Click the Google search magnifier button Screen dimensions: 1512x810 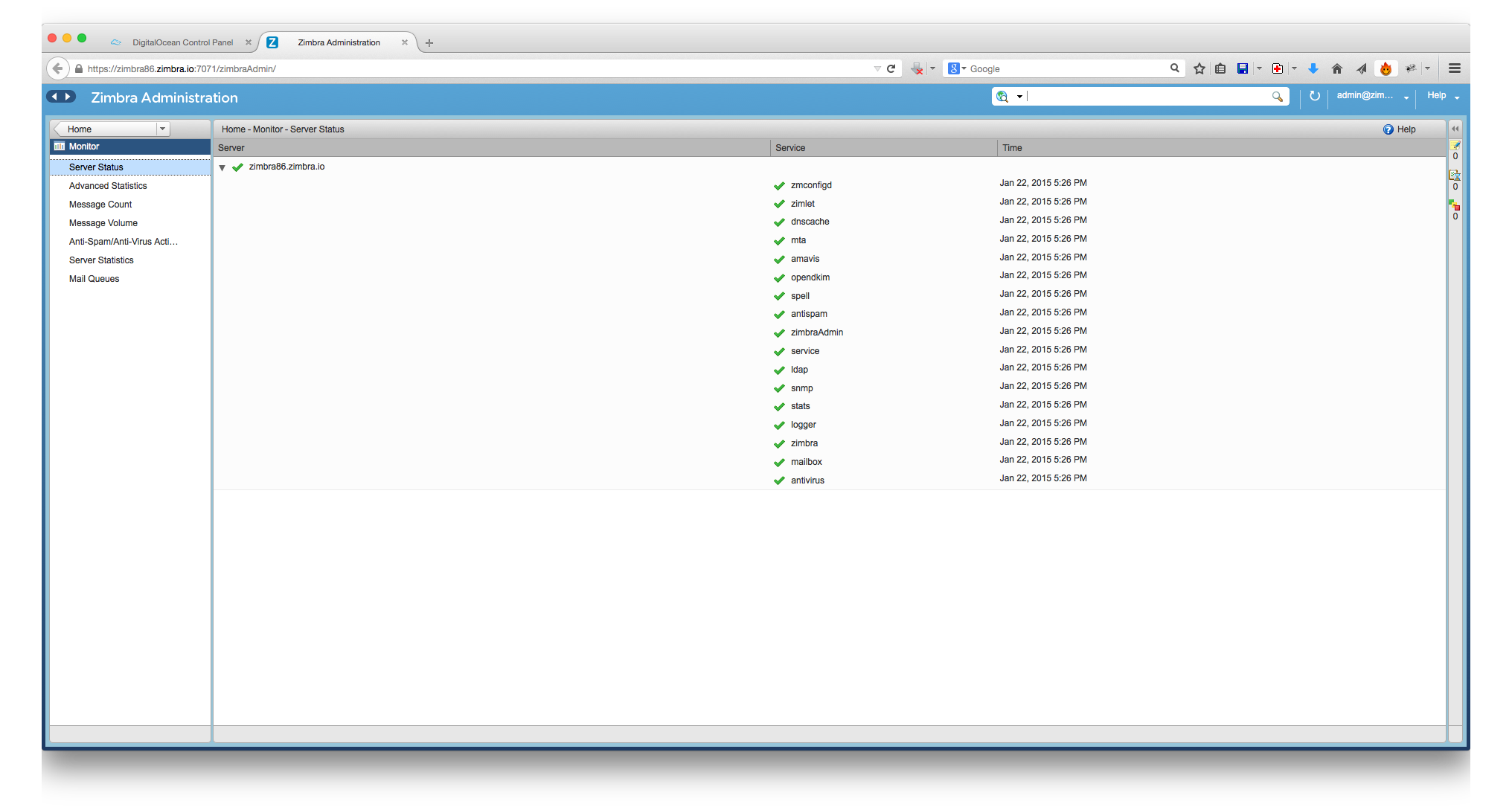click(x=1175, y=68)
